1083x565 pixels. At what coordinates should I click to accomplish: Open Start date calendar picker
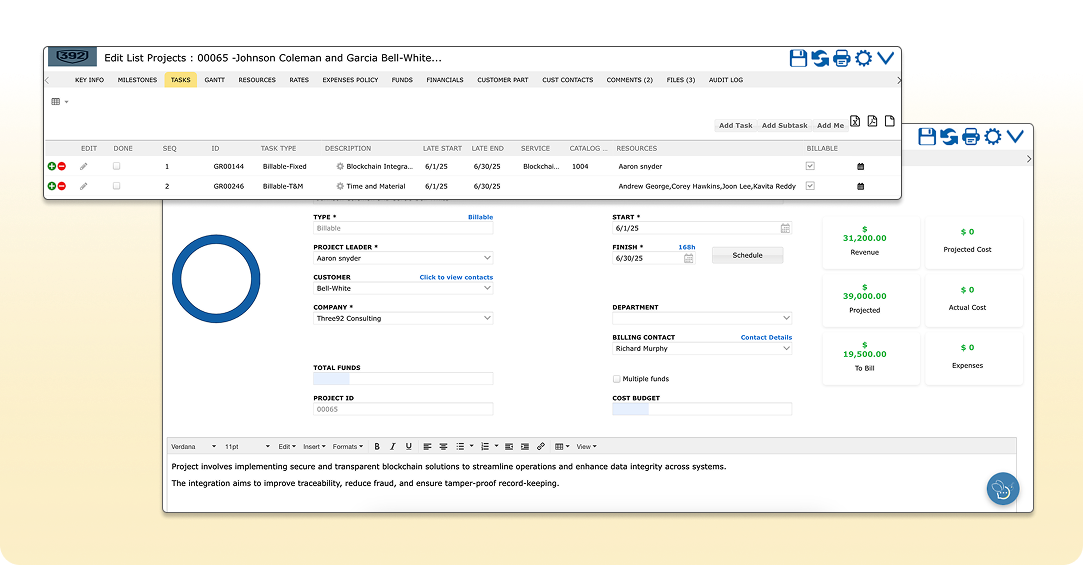(785, 228)
